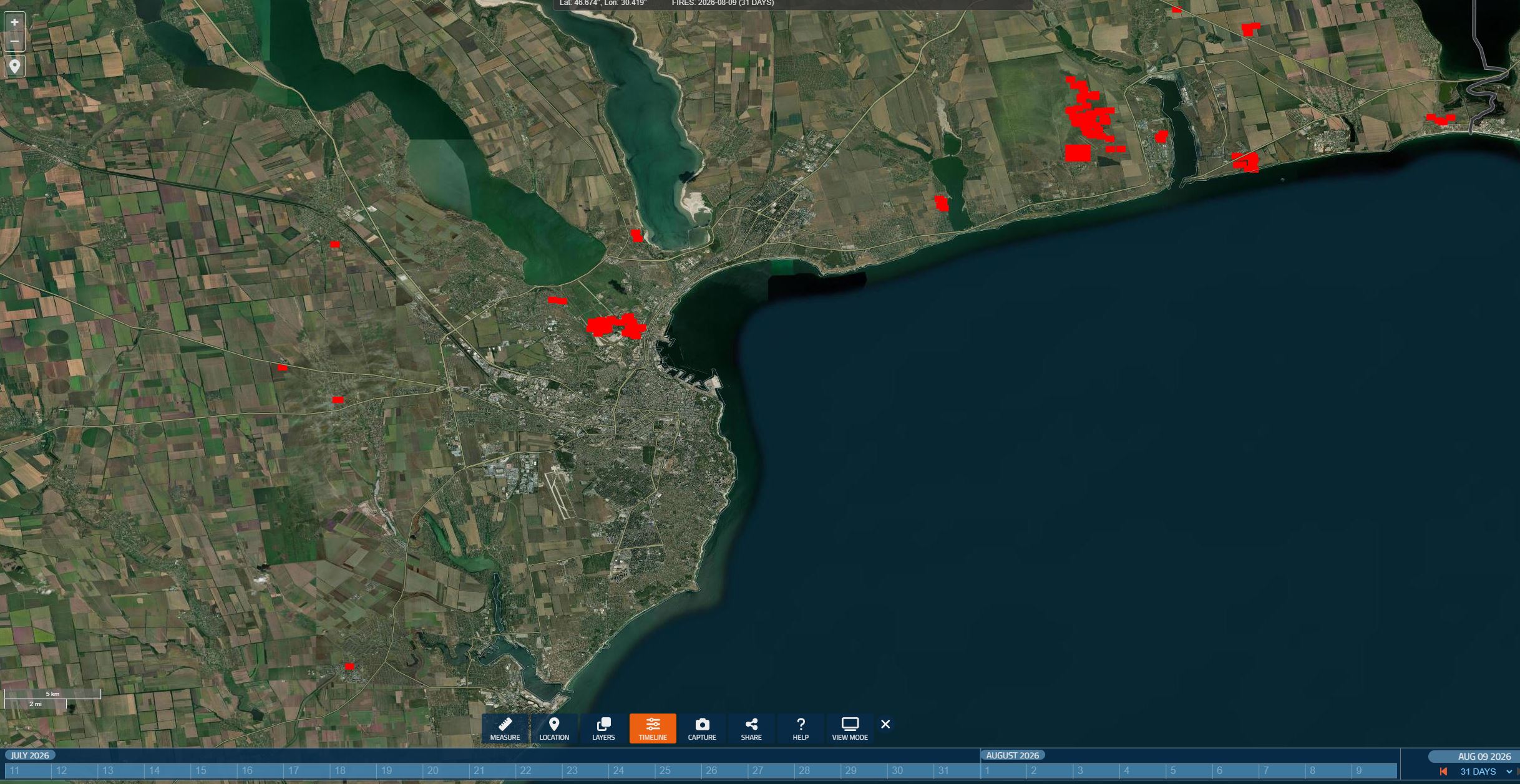Click the 2 mi scale bar label
Viewport: 1520px width, 784px height.
pos(36,704)
